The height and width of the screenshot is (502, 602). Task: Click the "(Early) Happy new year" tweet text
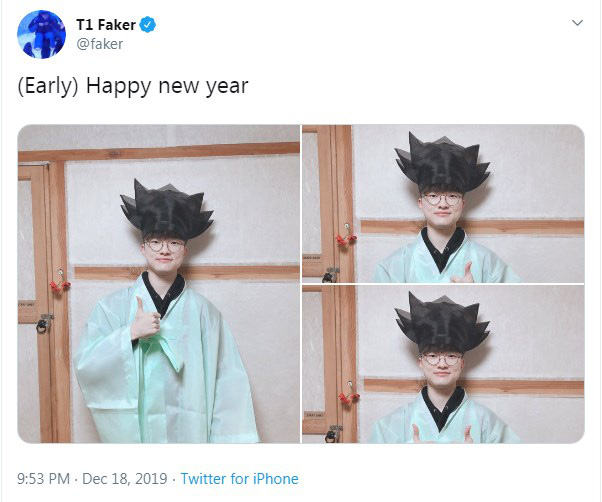click(133, 86)
